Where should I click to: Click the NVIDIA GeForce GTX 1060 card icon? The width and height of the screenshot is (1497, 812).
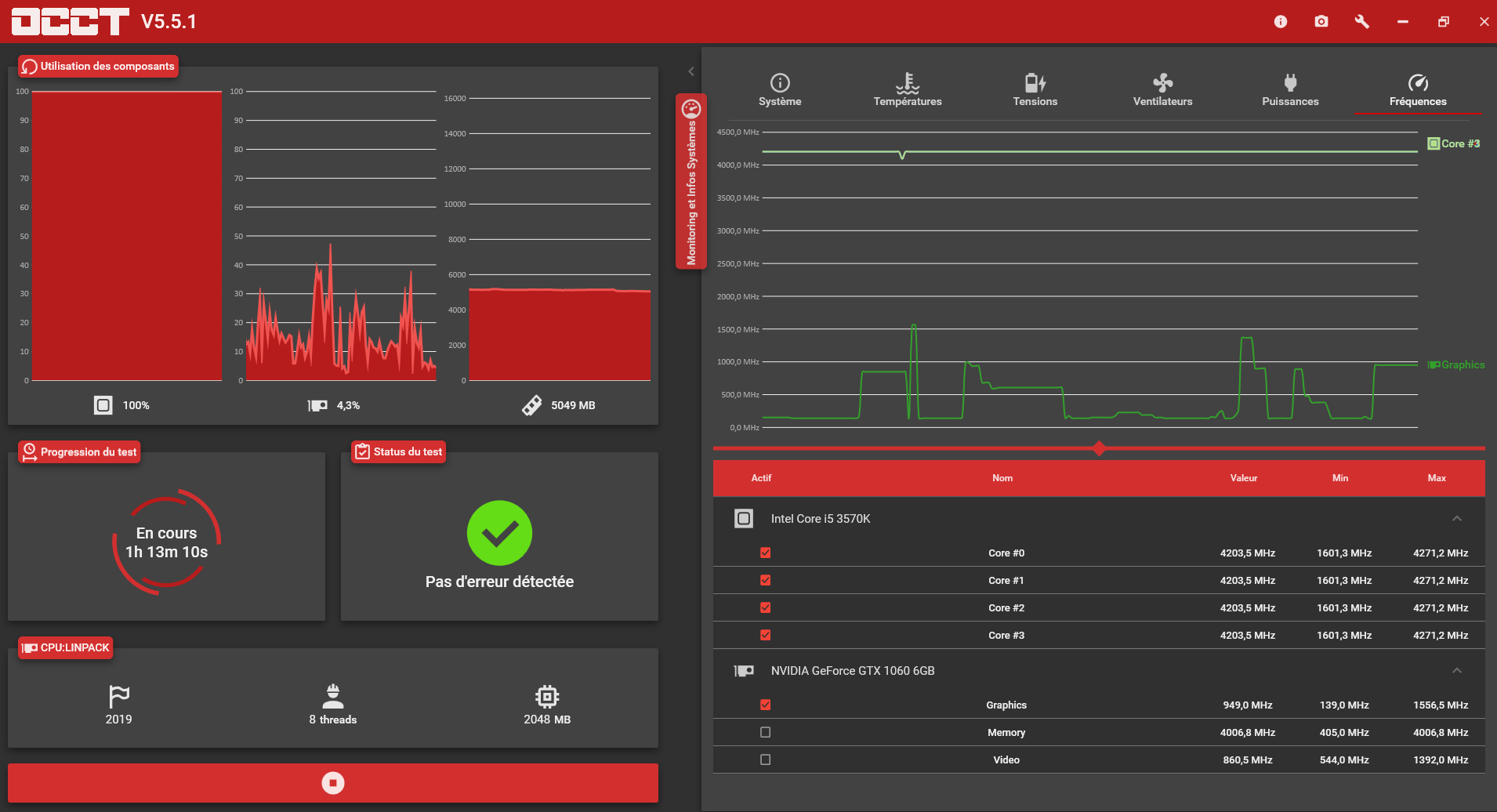coord(744,671)
